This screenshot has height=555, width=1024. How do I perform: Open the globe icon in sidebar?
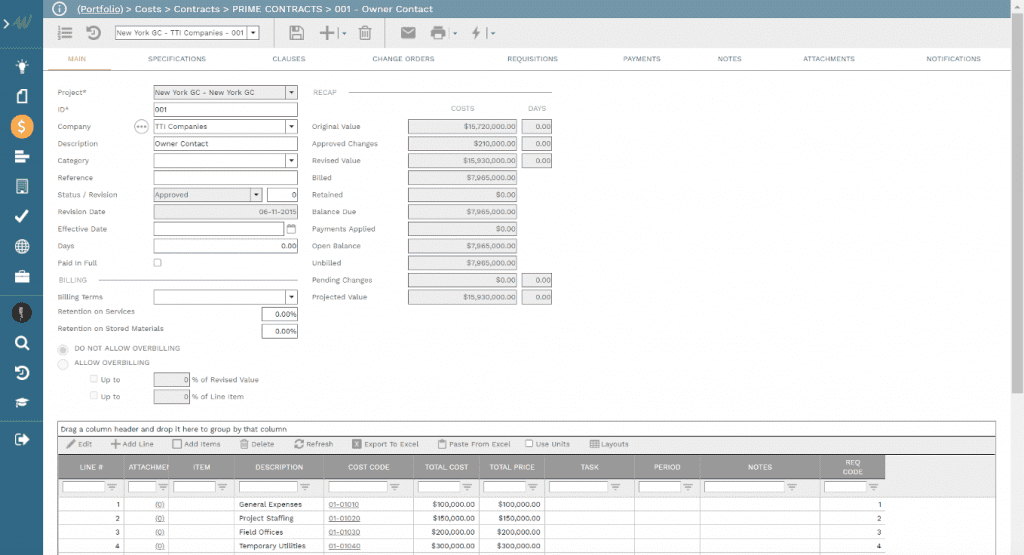coord(22,246)
